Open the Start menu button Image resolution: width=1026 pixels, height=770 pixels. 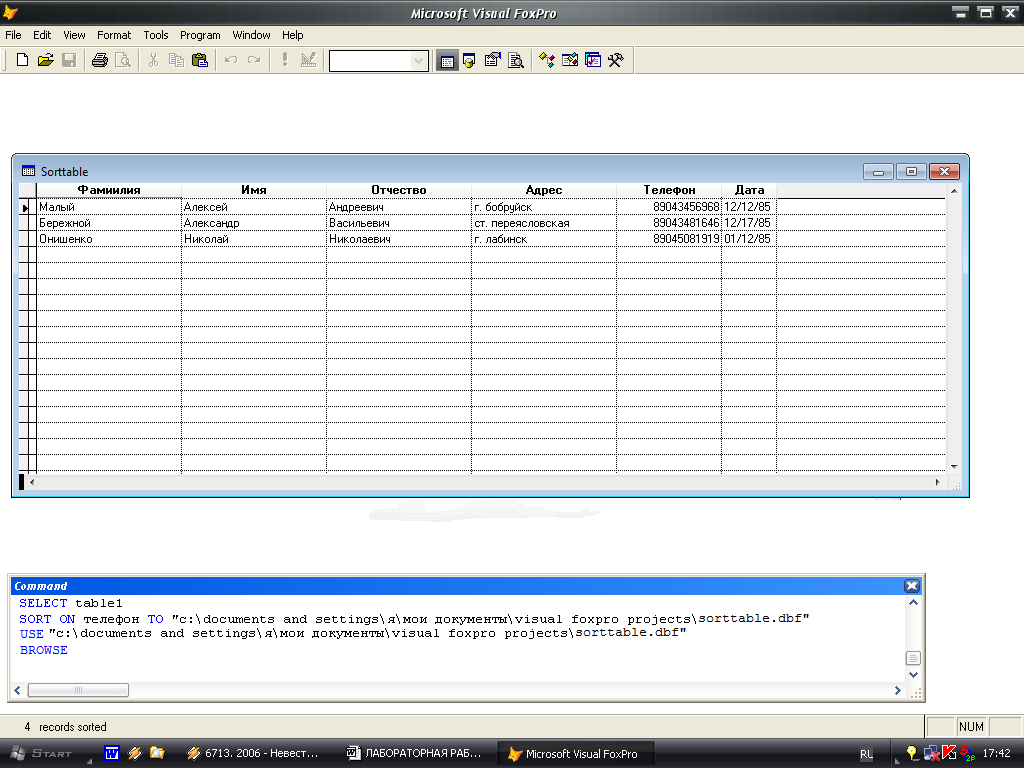click(43, 754)
